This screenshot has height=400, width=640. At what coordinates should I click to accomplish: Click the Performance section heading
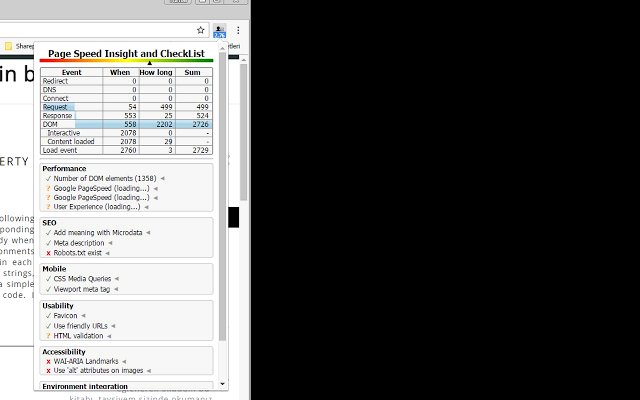point(64,169)
